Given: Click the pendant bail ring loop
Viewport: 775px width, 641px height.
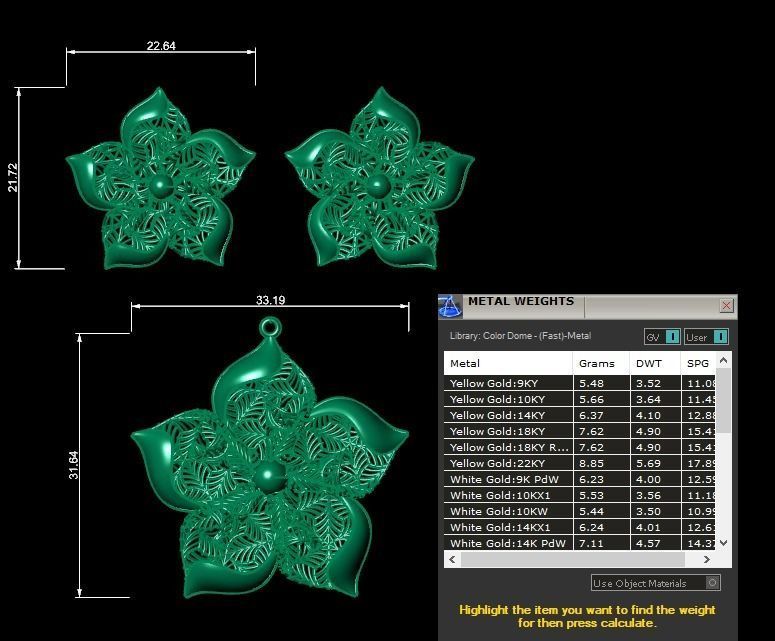Looking at the screenshot, I should point(270,327).
